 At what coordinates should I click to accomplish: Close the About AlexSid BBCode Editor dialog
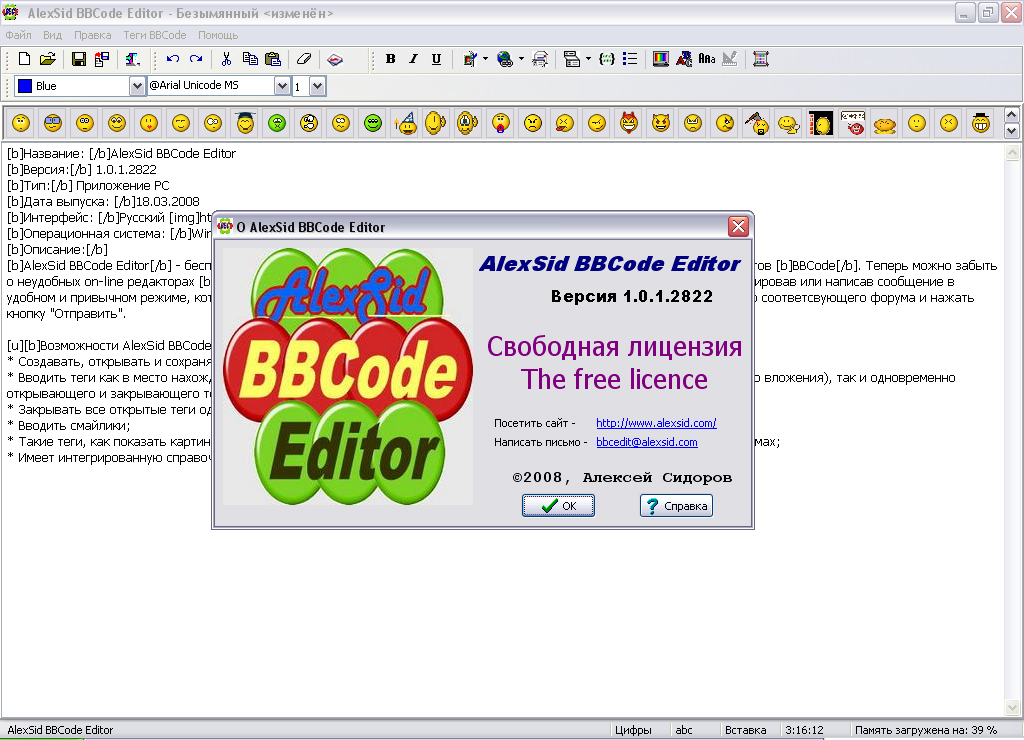[739, 227]
